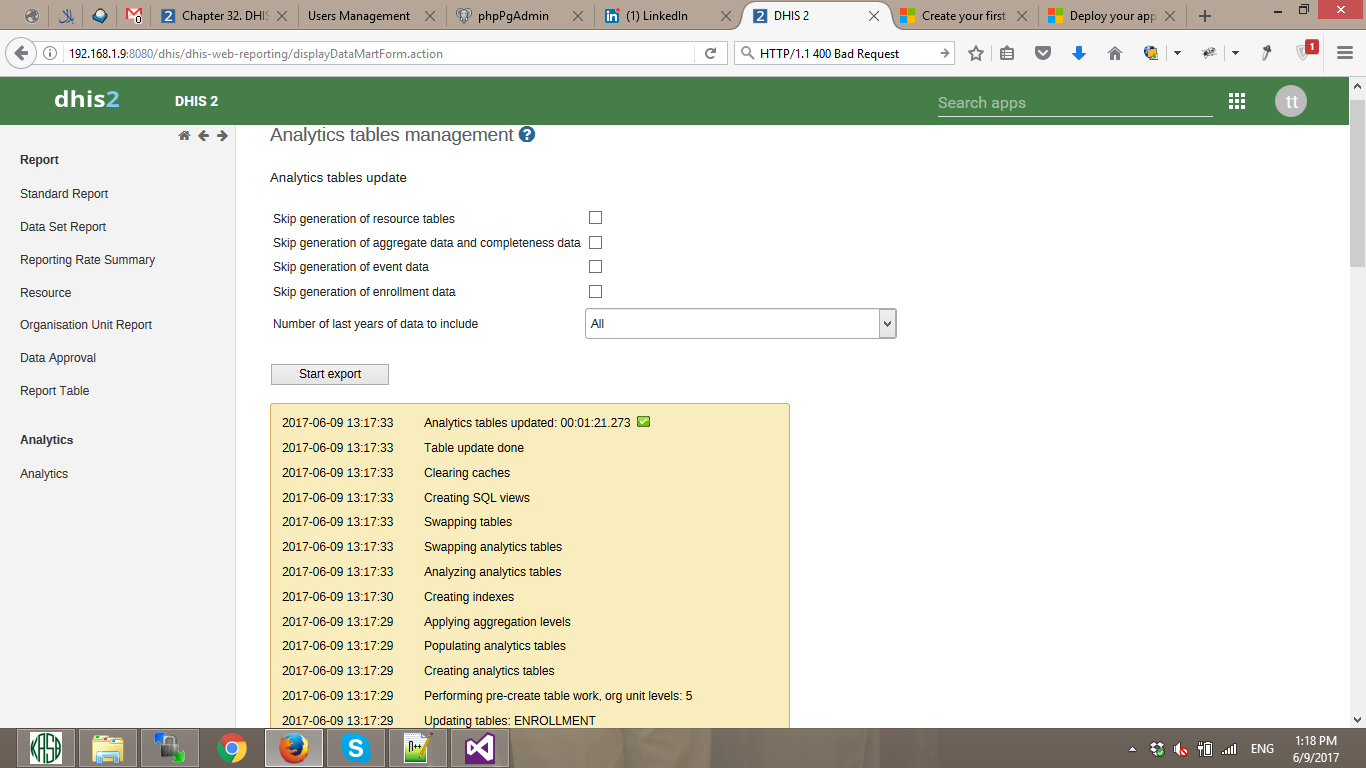Screen dimensions: 1366x768
Task: Open Visual Studio from the taskbar
Action: [x=479, y=748]
